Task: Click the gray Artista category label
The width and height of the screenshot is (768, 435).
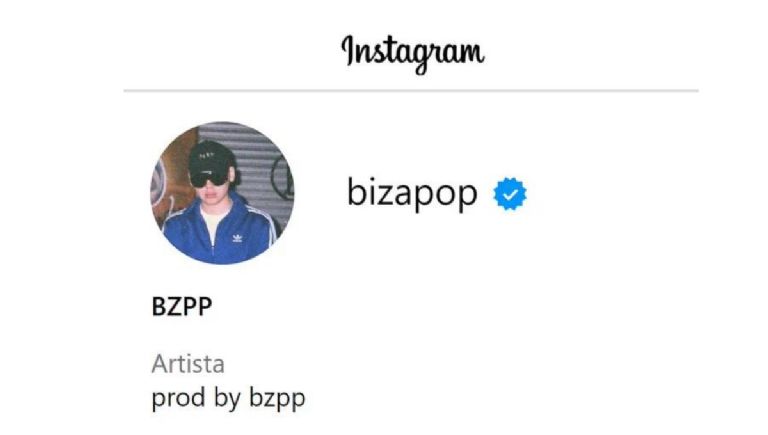Action: [x=188, y=364]
